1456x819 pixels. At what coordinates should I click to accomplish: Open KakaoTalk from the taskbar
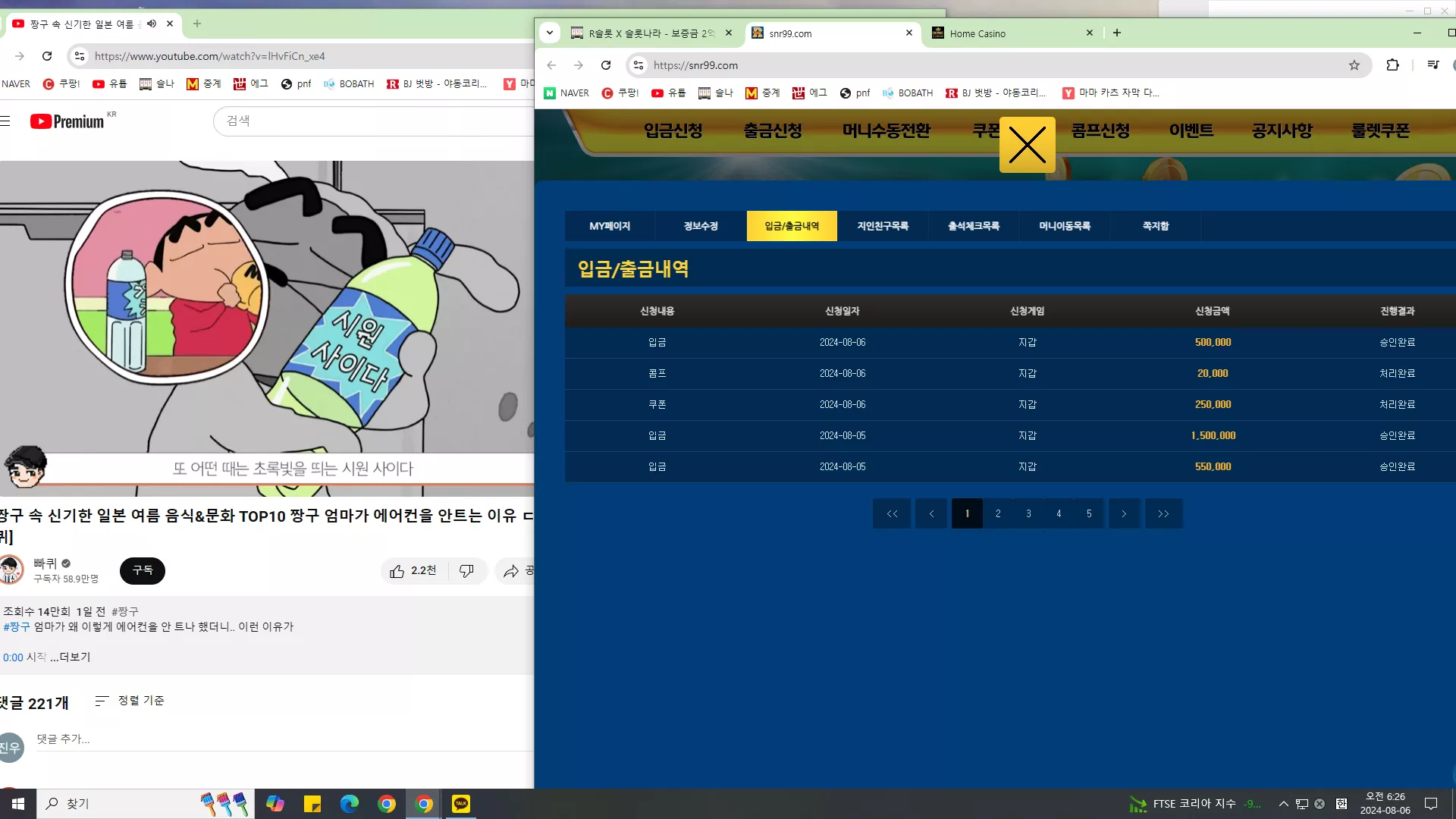pos(461,804)
